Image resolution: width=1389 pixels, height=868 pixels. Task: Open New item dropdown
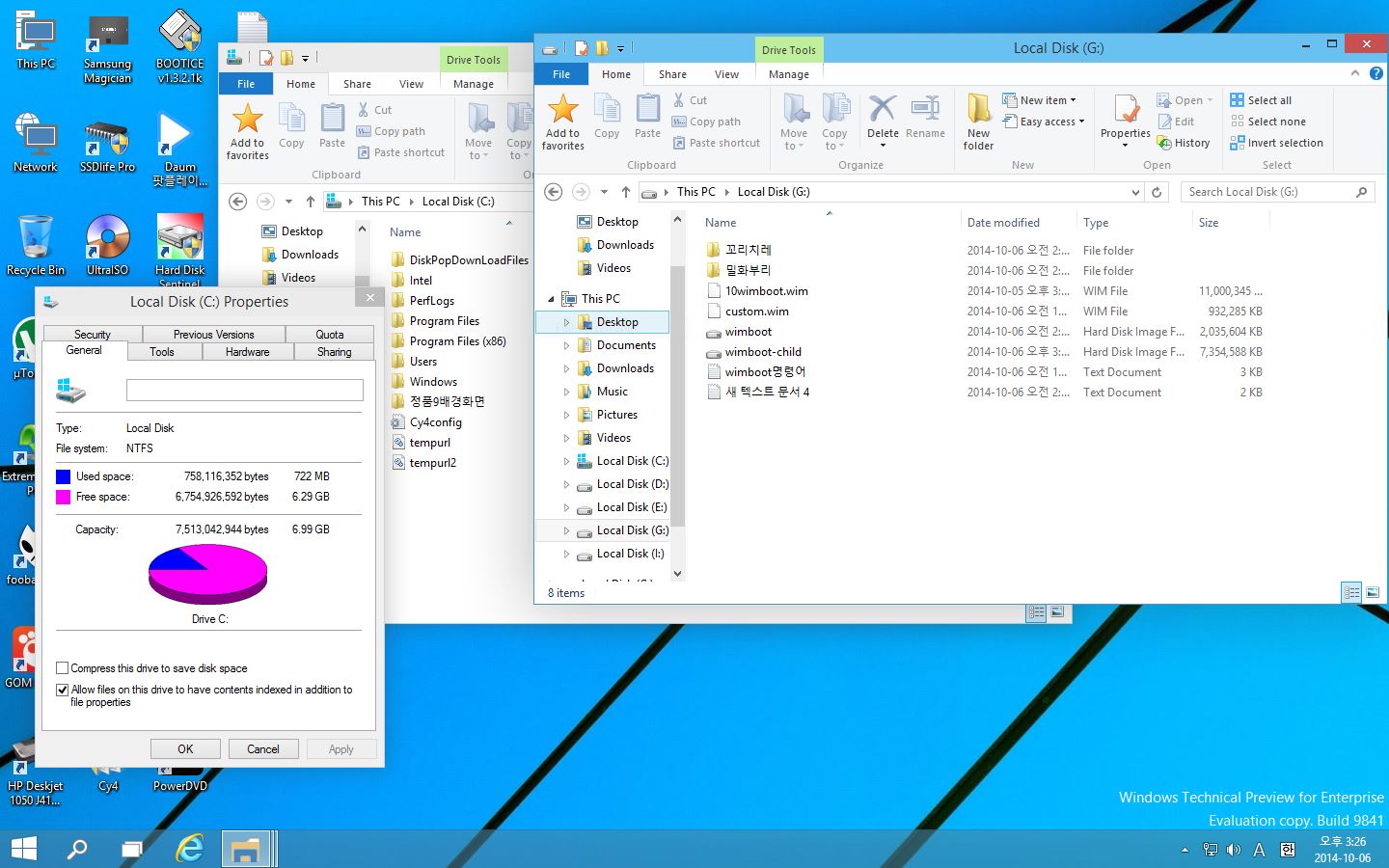[x=1039, y=100]
